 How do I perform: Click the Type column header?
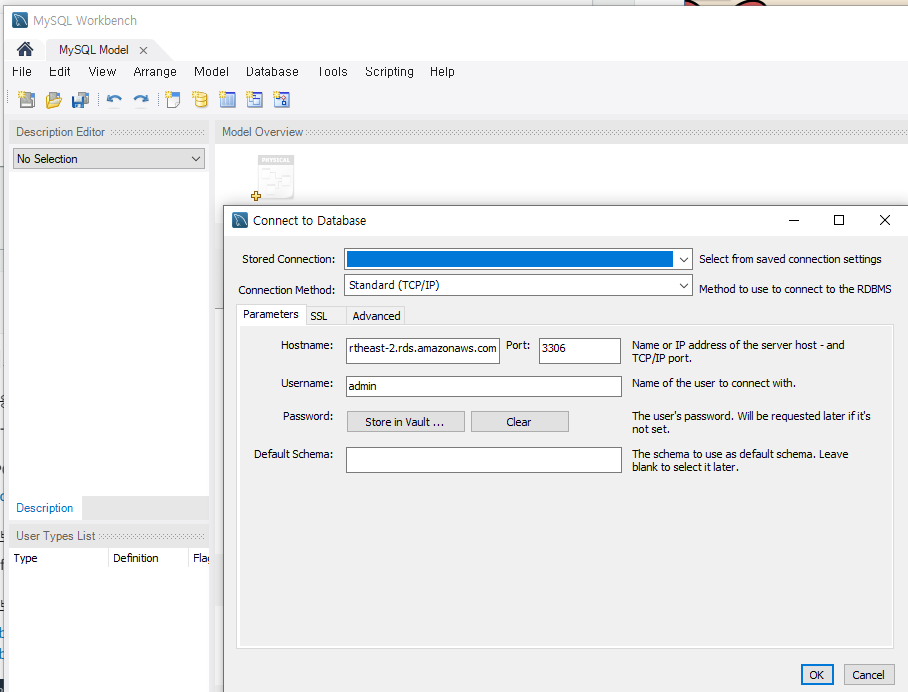pos(59,558)
